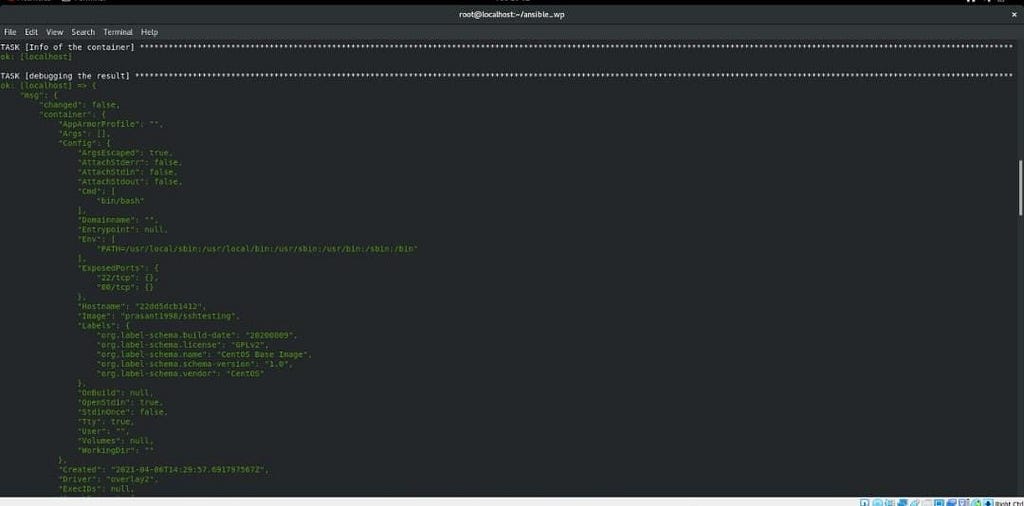Click the TASK [debugging the result] line
The image size is (1024, 506).
(506, 76)
